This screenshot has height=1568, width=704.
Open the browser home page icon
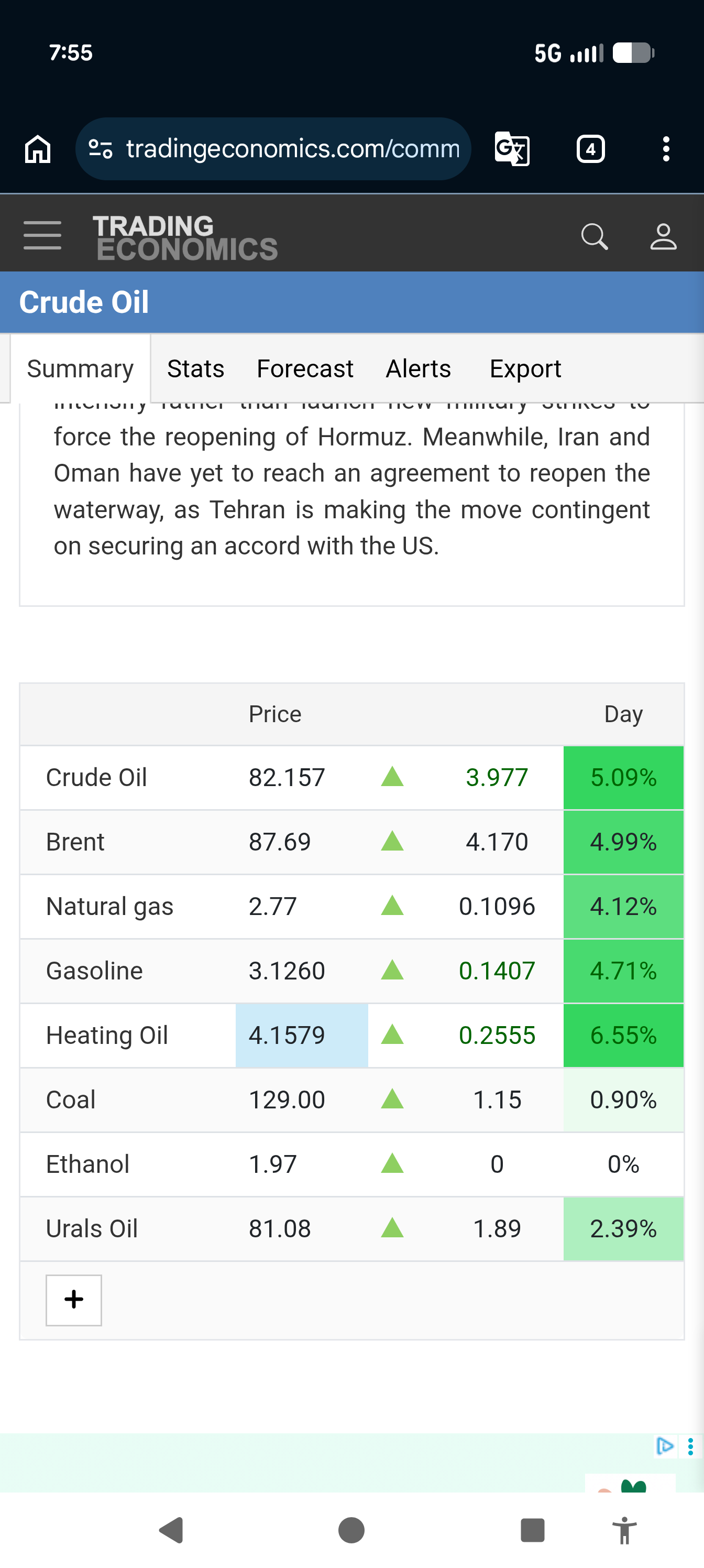(38, 149)
